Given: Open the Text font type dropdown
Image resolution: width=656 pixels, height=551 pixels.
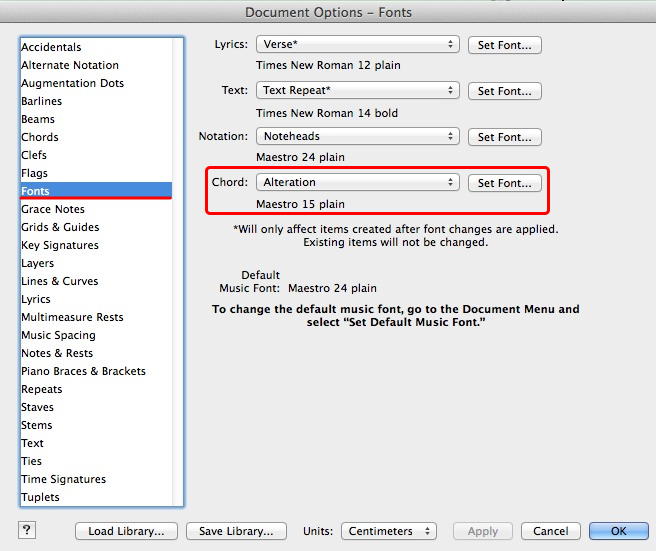Looking at the screenshot, I should 357,91.
